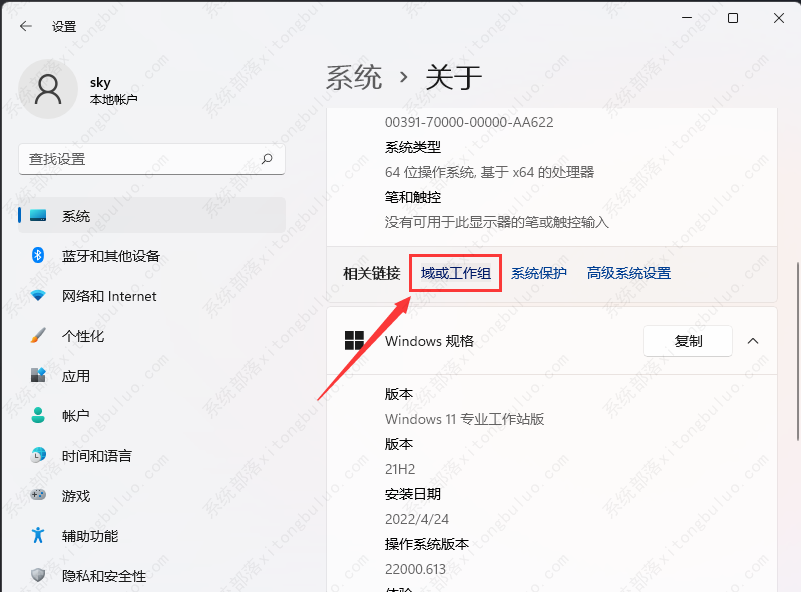Select the 应用 icon in the sidebar
Image resolution: width=801 pixels, height=592 pixels.
[x=36, y=375]
